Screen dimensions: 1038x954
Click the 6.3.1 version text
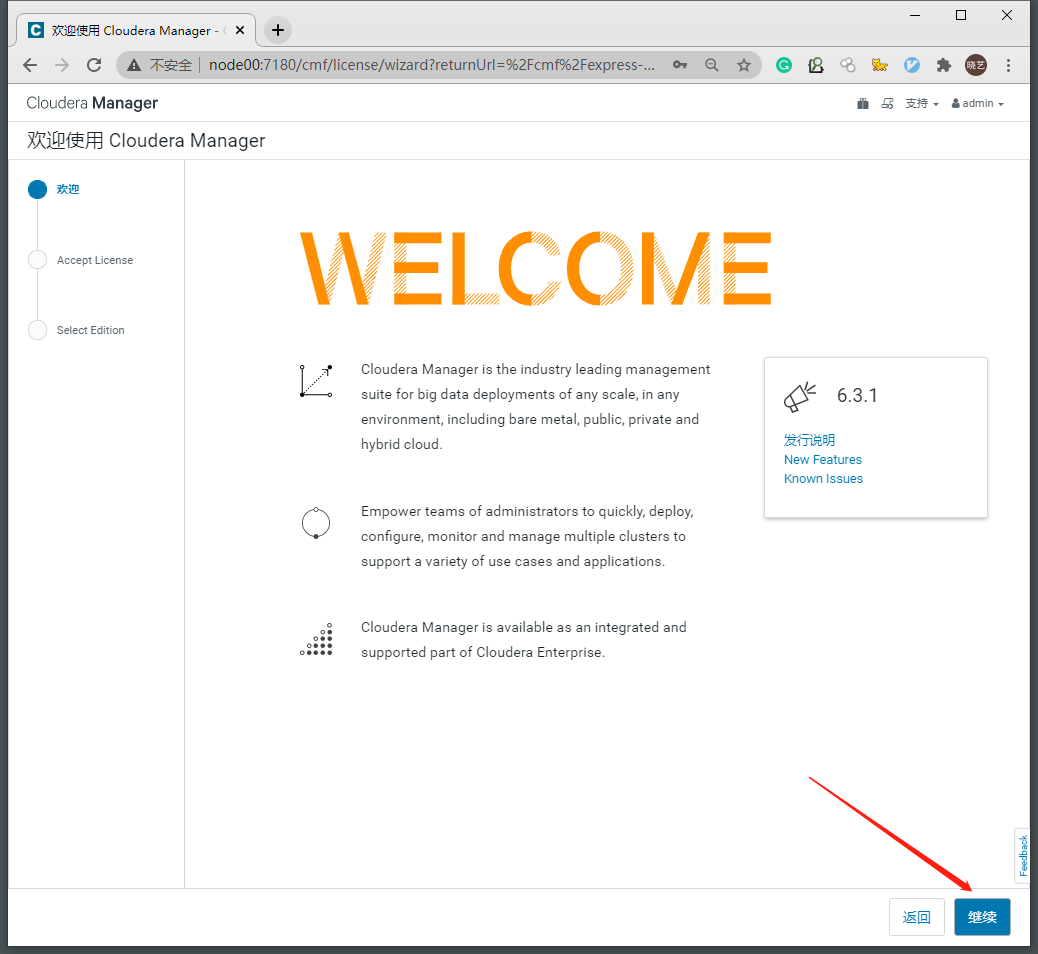[x=857, y=395]
